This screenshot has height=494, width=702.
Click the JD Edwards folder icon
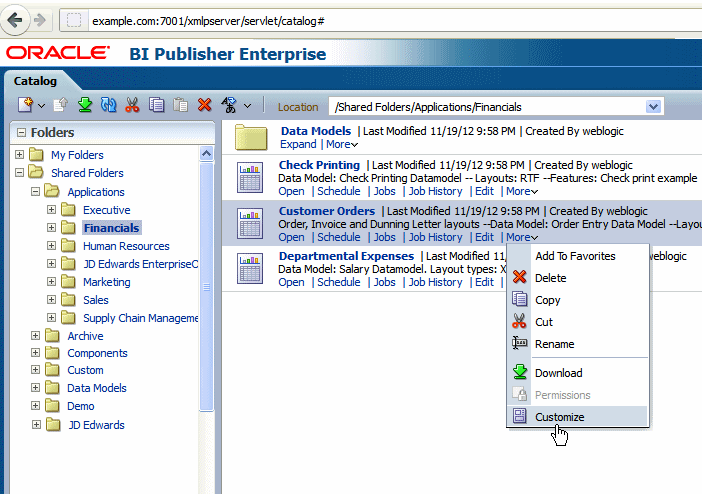point(53,425)
